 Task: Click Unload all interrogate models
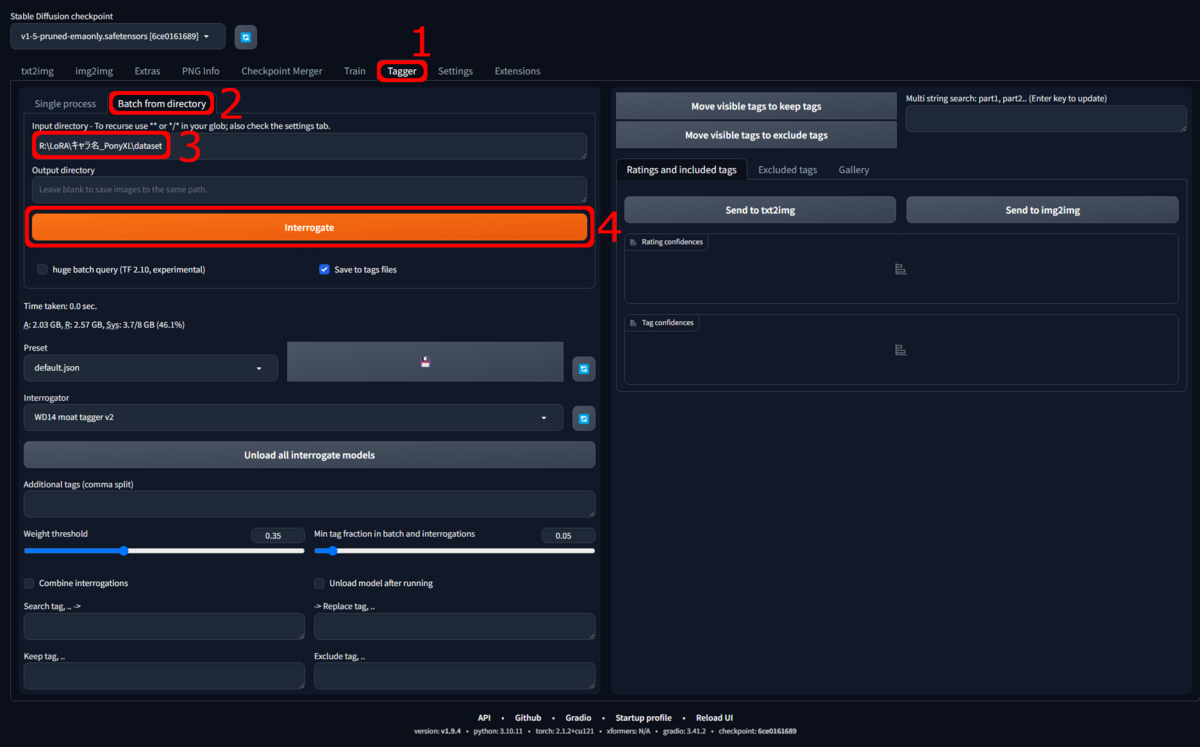point(309,455)
